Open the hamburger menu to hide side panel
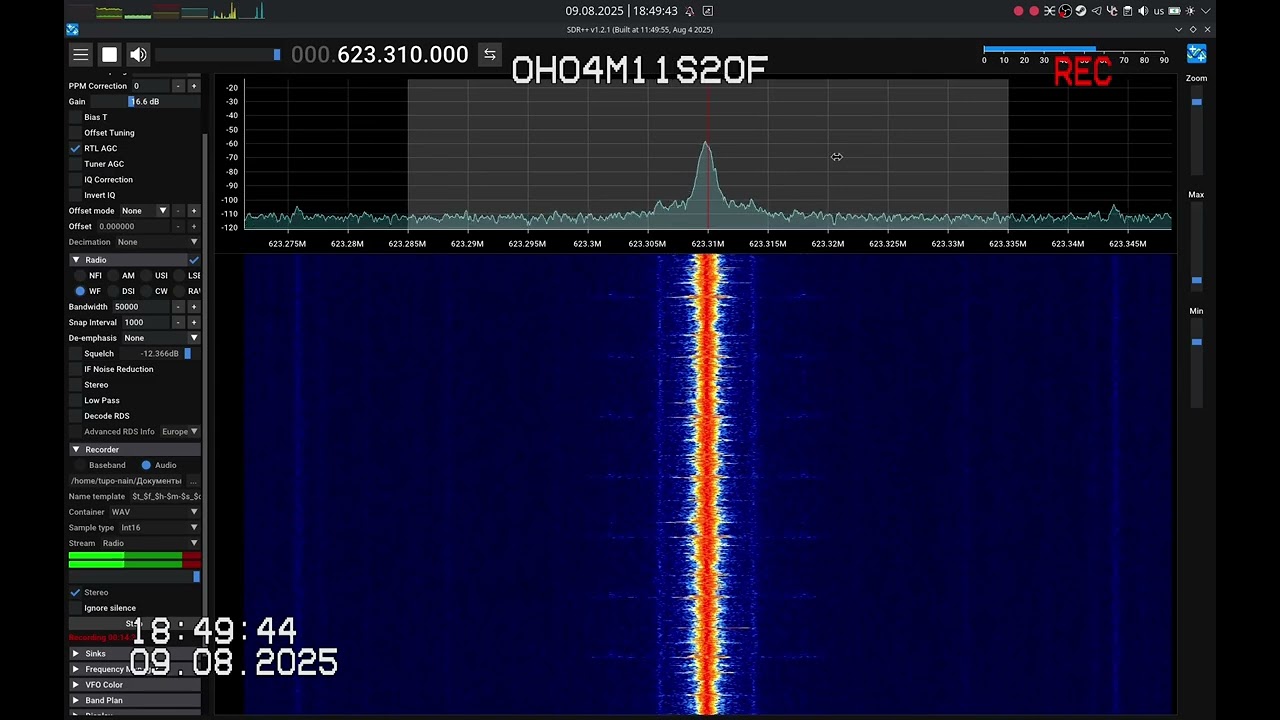This screenshot has height=720, width=1280. (81, 55)
